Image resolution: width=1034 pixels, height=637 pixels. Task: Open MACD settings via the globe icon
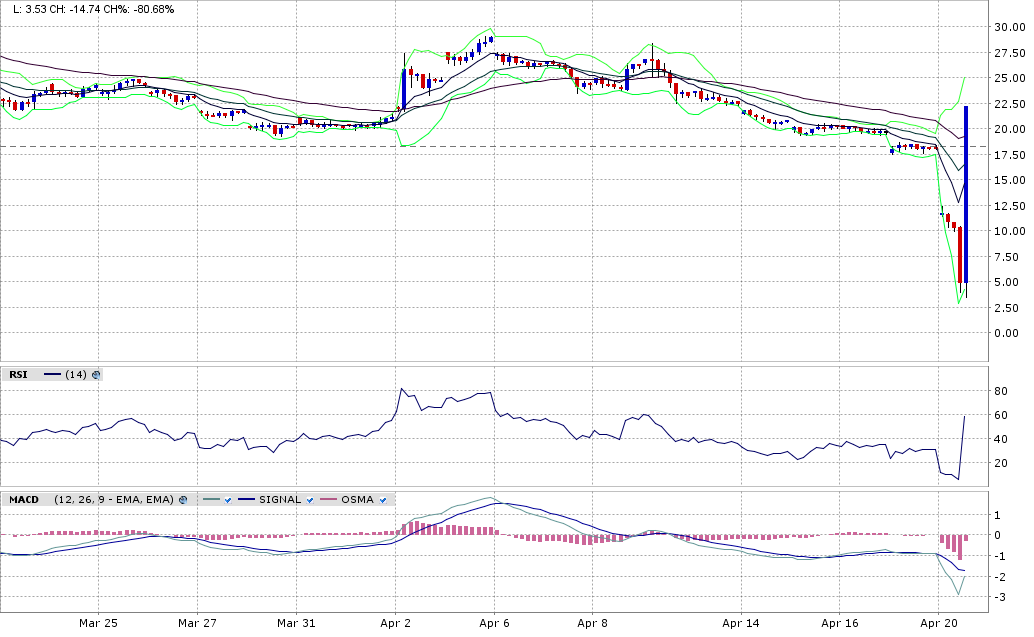(x=183, y=499)
